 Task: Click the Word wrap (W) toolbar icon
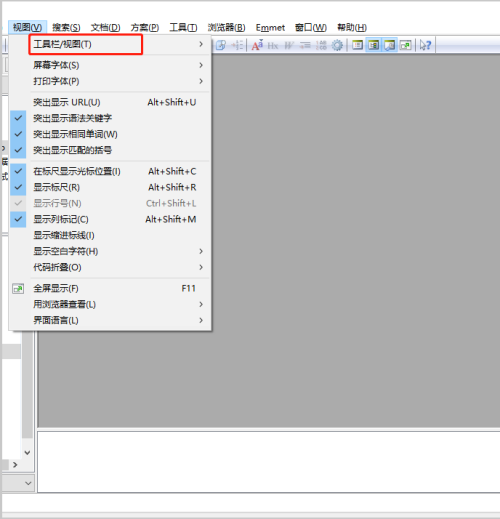289,45
